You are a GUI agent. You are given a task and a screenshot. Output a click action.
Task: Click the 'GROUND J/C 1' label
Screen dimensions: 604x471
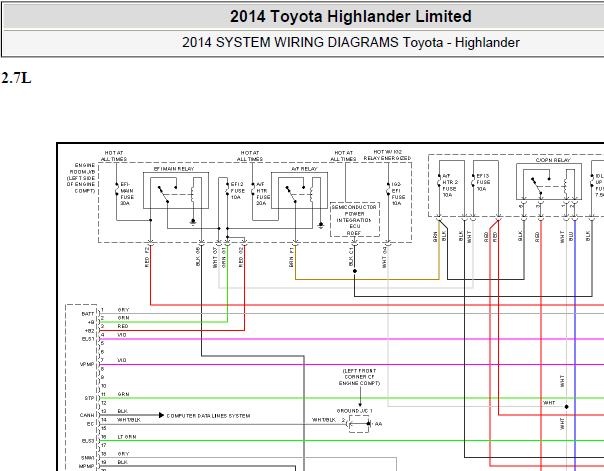pos(354,411)
